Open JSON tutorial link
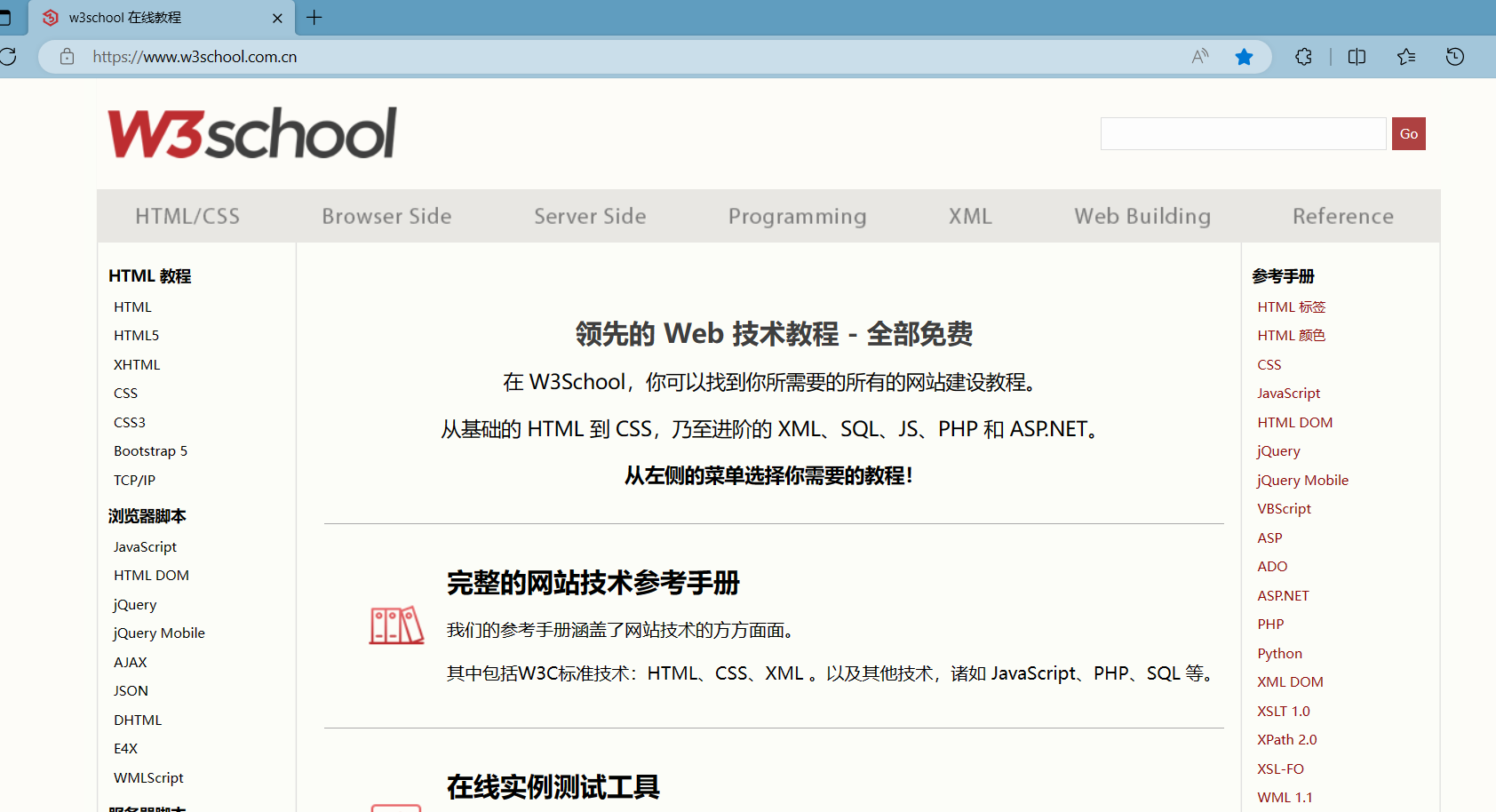 131,690
